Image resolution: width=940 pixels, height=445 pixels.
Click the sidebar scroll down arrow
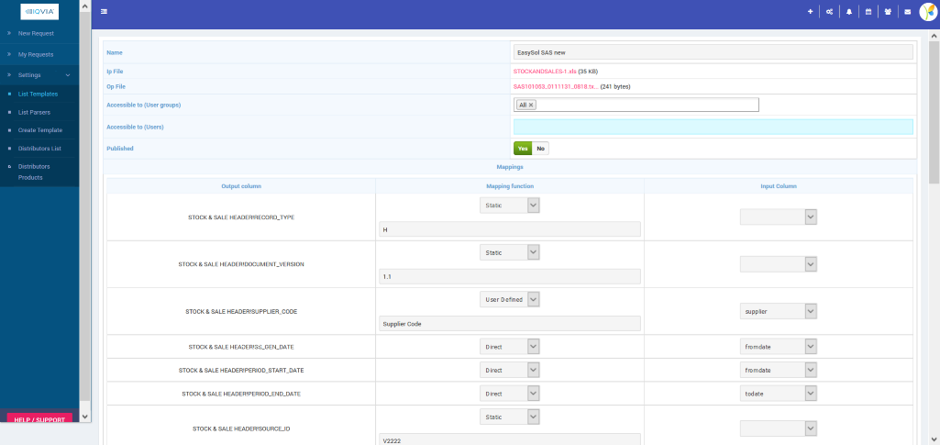[85, 416]
